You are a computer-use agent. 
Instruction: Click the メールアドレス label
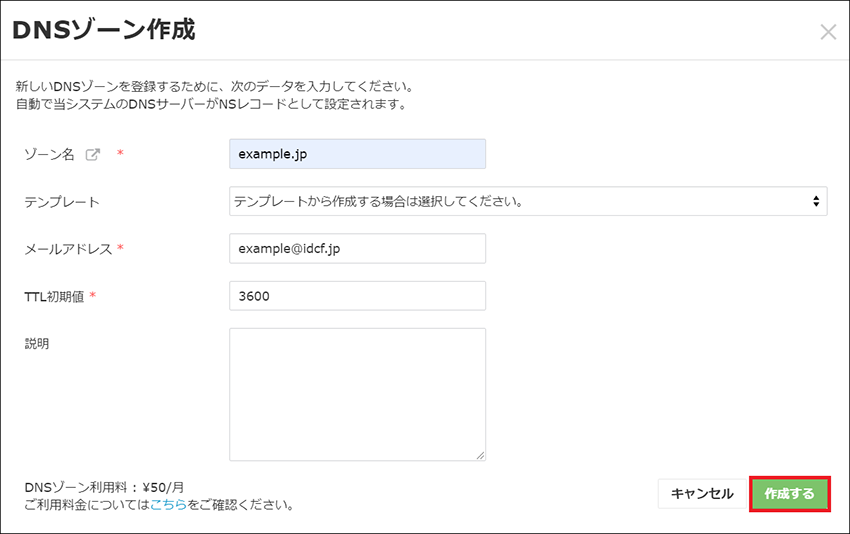68,249
